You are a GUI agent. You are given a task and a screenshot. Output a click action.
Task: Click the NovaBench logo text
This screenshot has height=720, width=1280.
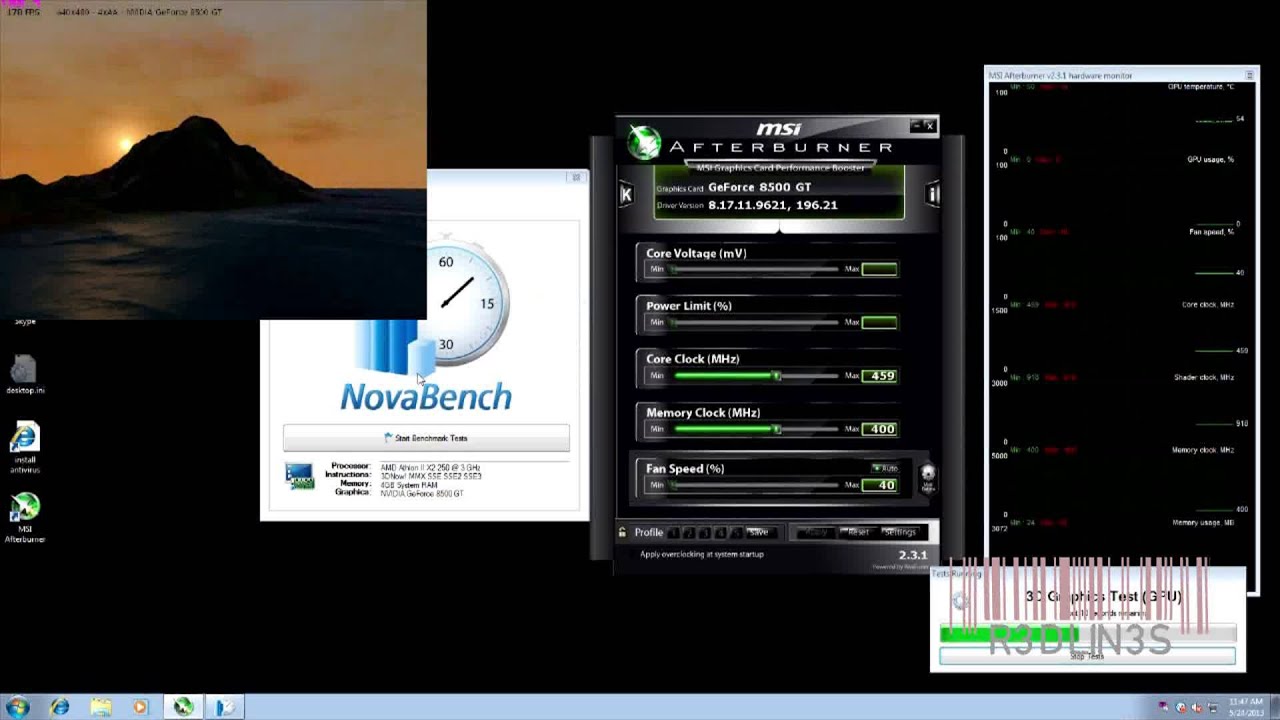(426, 397)
